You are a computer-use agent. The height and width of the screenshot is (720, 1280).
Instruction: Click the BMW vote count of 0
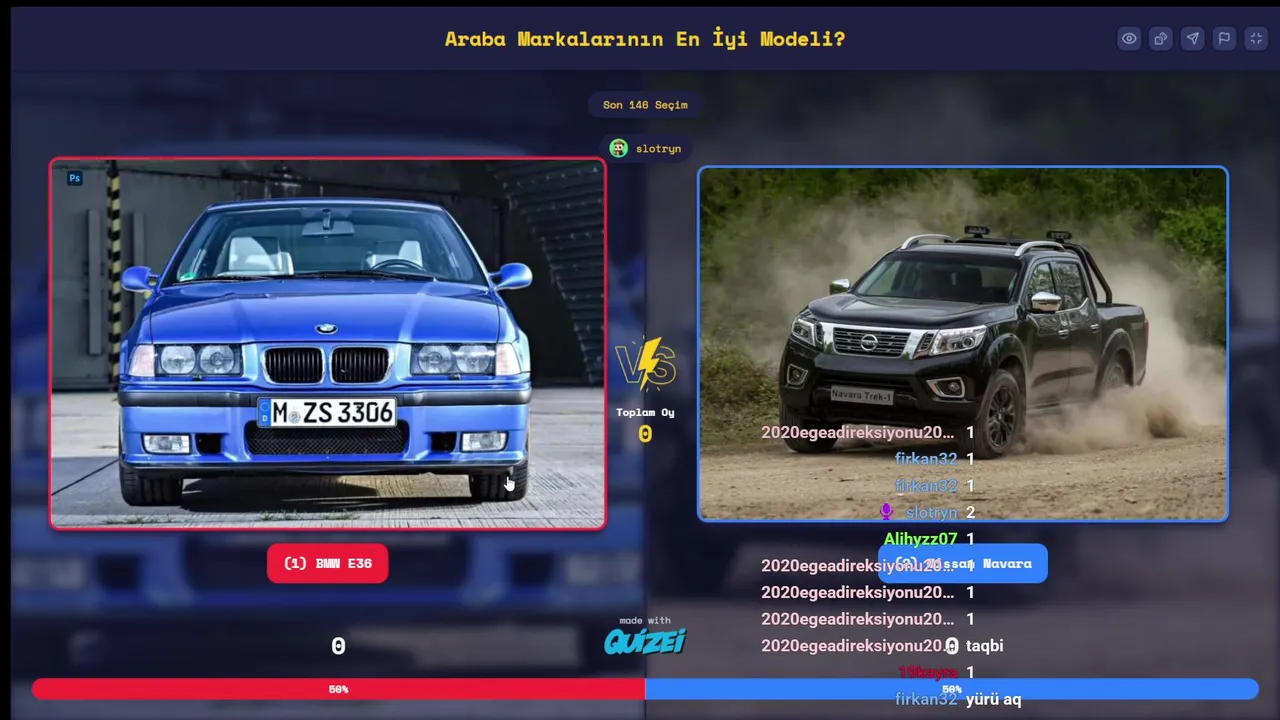(338, 646)
